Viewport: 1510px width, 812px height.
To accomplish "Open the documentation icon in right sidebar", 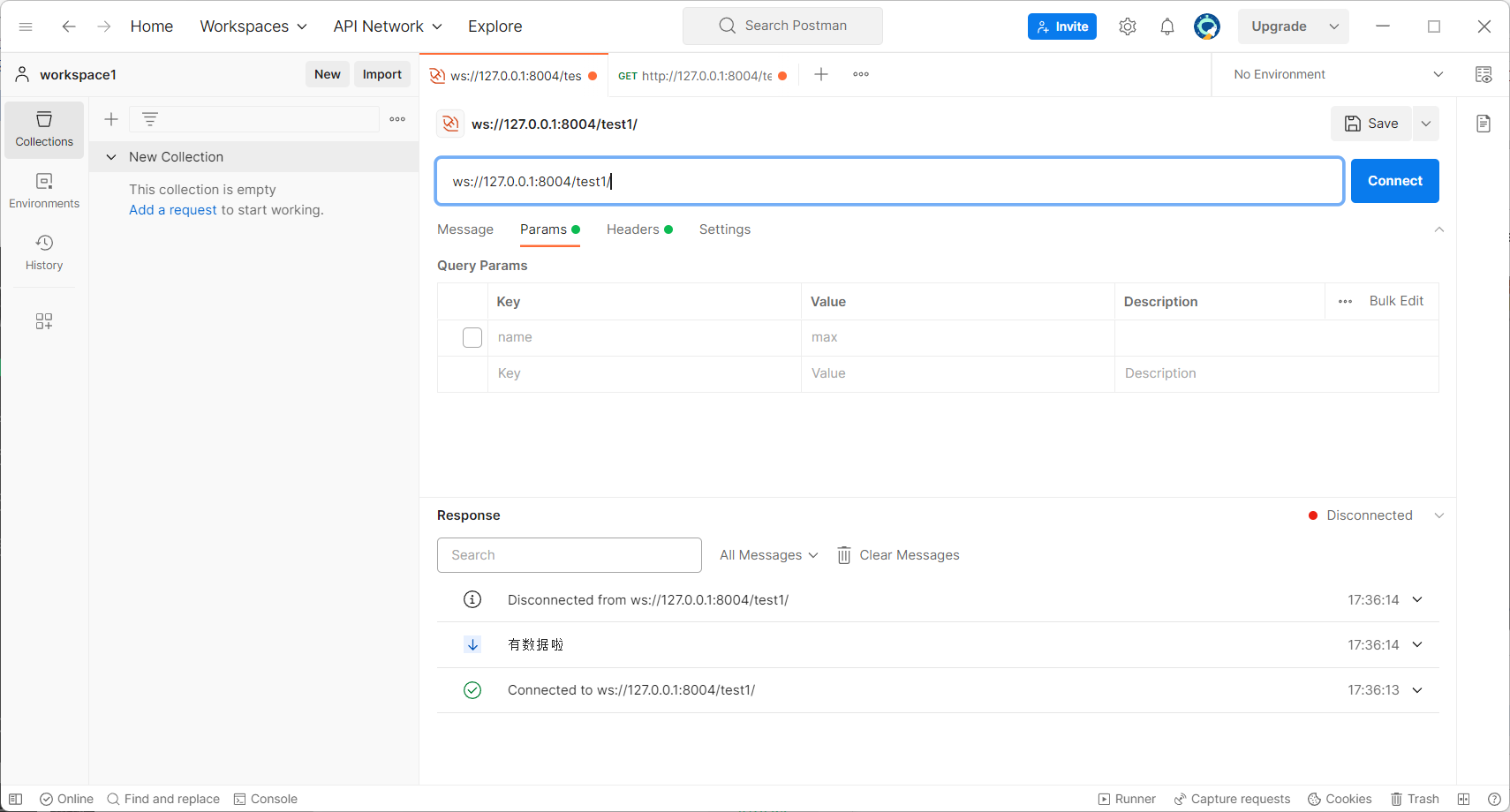I will pos(1484,124).
